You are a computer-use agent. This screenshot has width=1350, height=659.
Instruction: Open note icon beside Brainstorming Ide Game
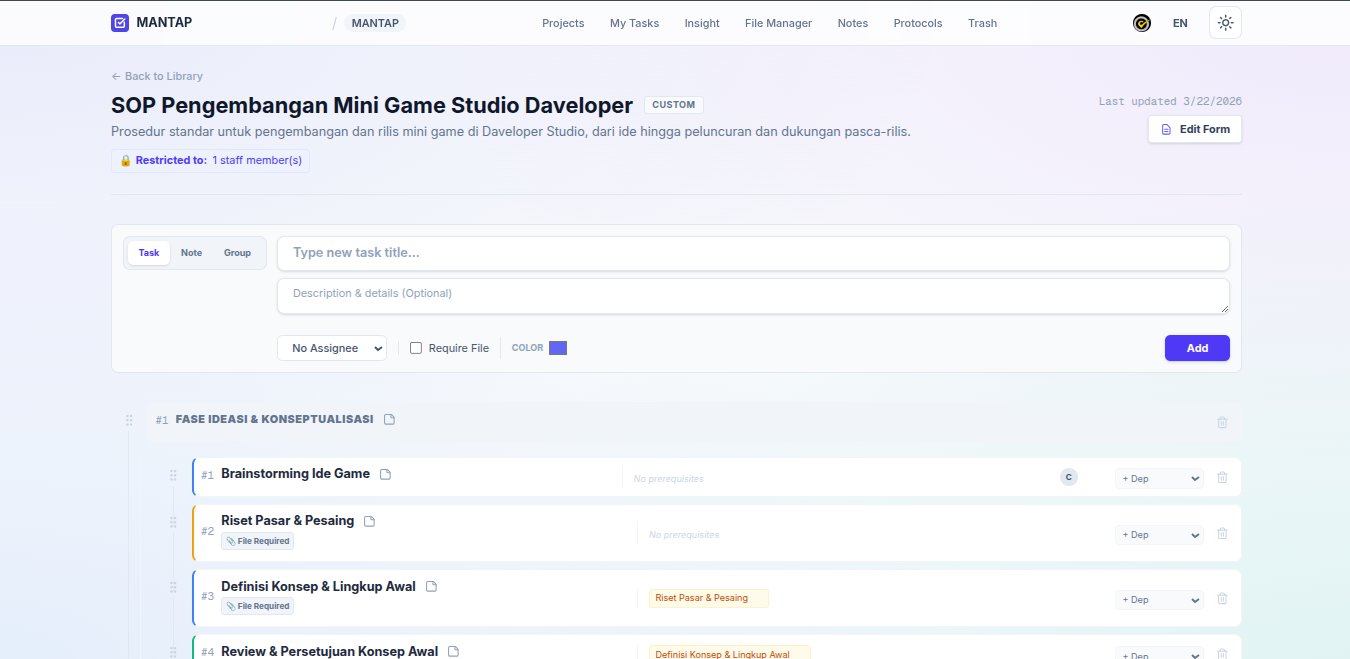pos(385,474)
